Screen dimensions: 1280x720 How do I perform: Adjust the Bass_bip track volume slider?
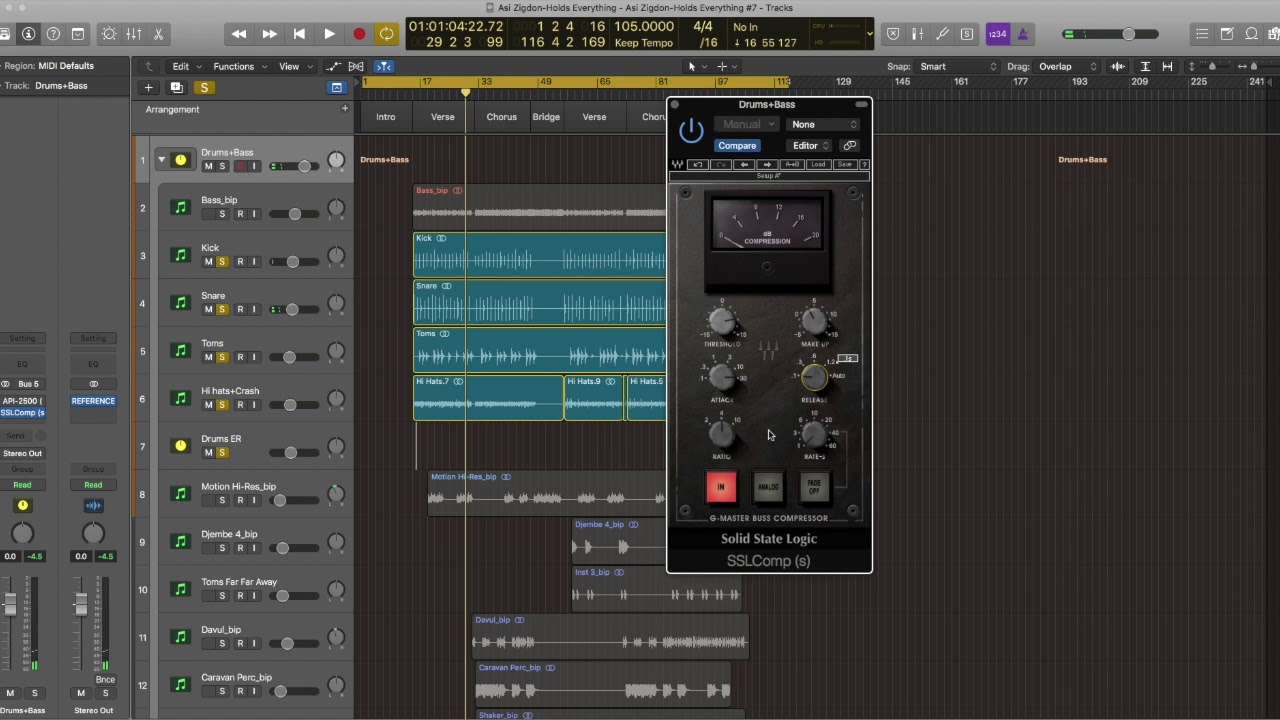pos(293,214)
